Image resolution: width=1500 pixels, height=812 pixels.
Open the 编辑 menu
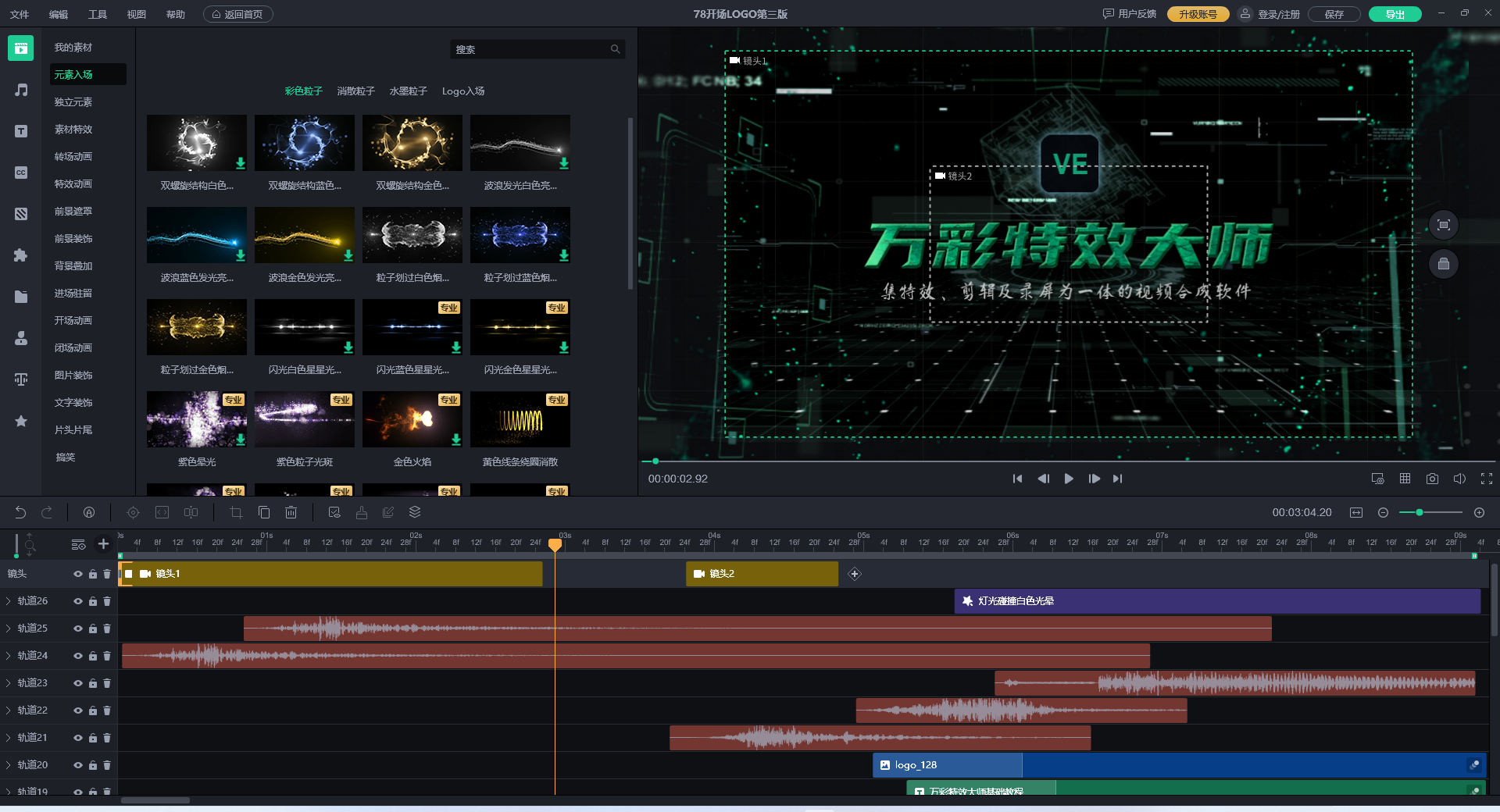tap(59, 14)
